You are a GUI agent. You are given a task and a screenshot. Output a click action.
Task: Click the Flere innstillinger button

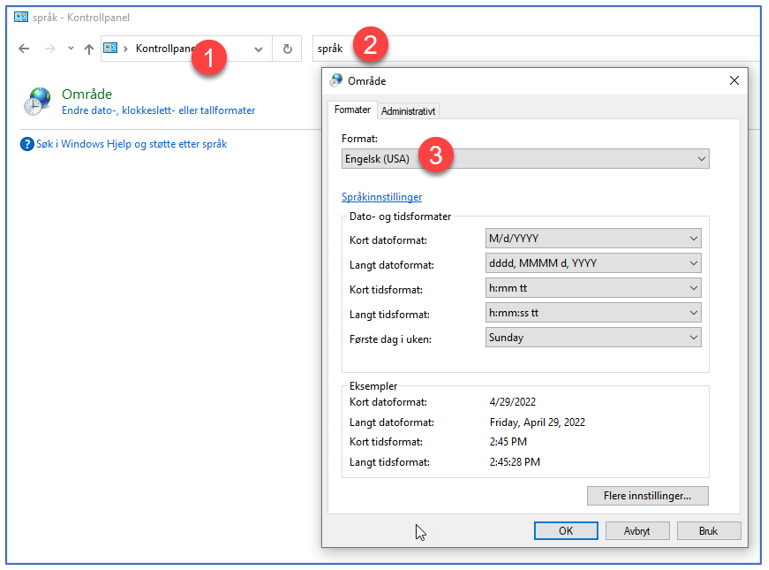[x=647, y=496]
